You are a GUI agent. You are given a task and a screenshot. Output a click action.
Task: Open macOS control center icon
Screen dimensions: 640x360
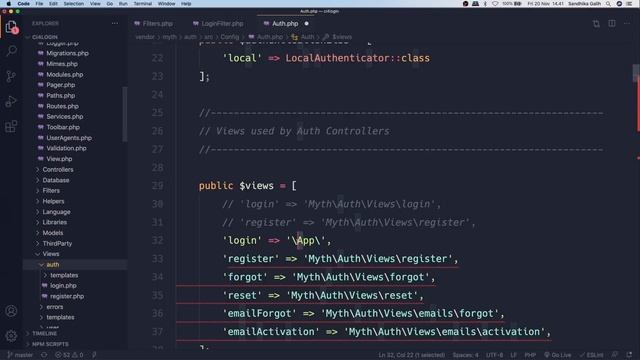tap(629, 4)
